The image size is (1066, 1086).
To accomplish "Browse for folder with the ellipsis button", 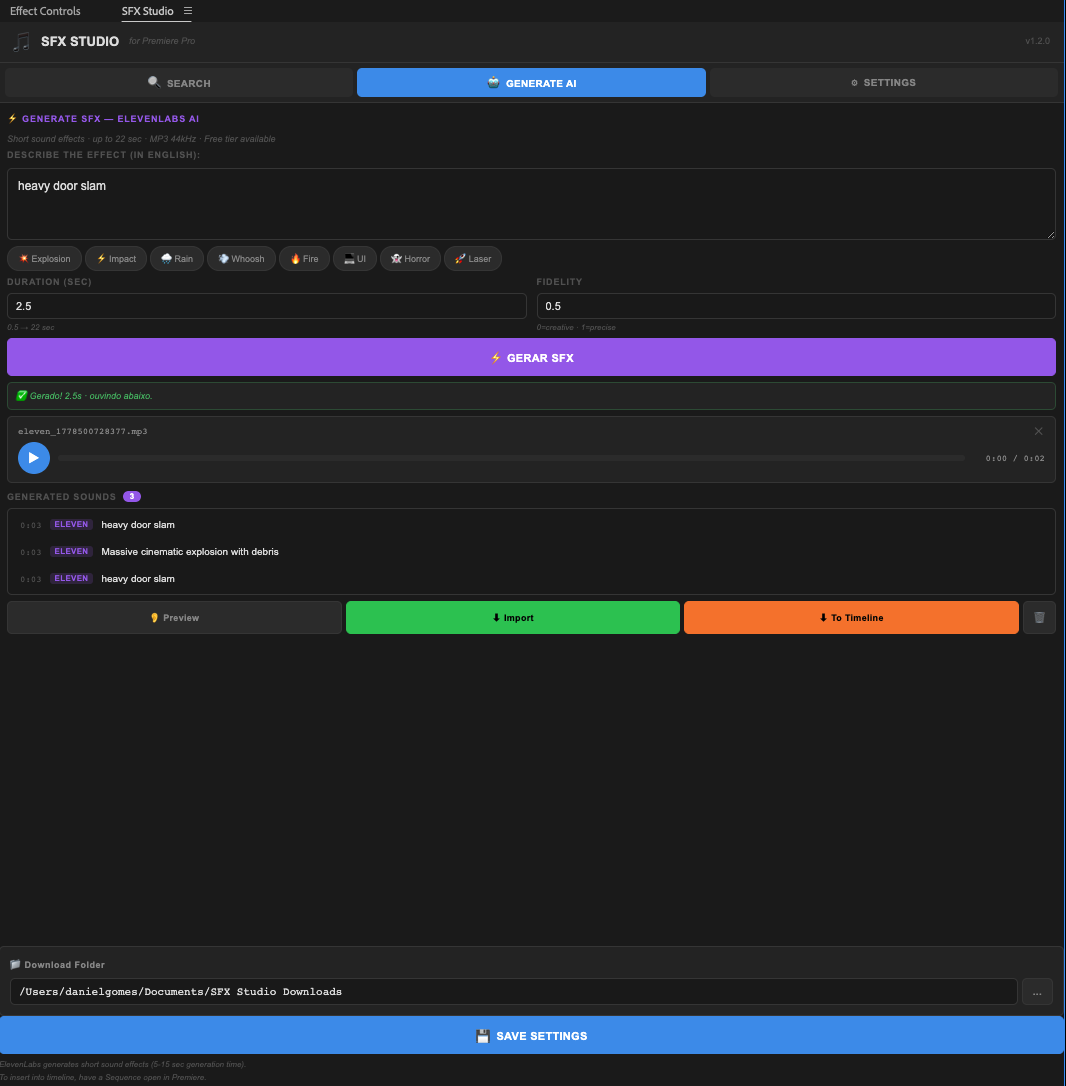I will click(1037, 992).
